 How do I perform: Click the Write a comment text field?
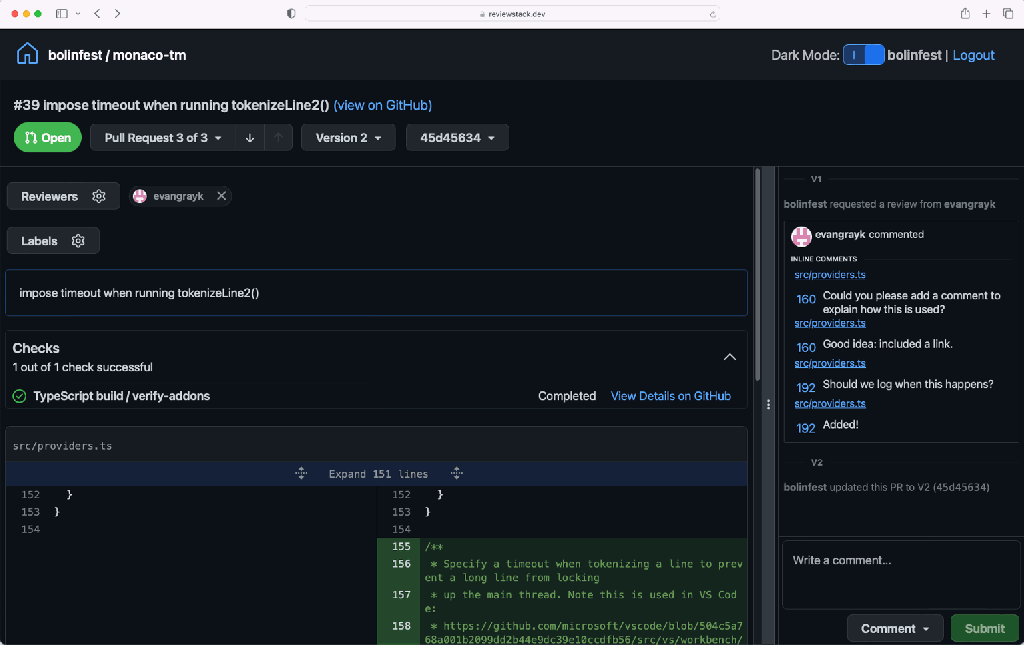[x=901, y=574]
